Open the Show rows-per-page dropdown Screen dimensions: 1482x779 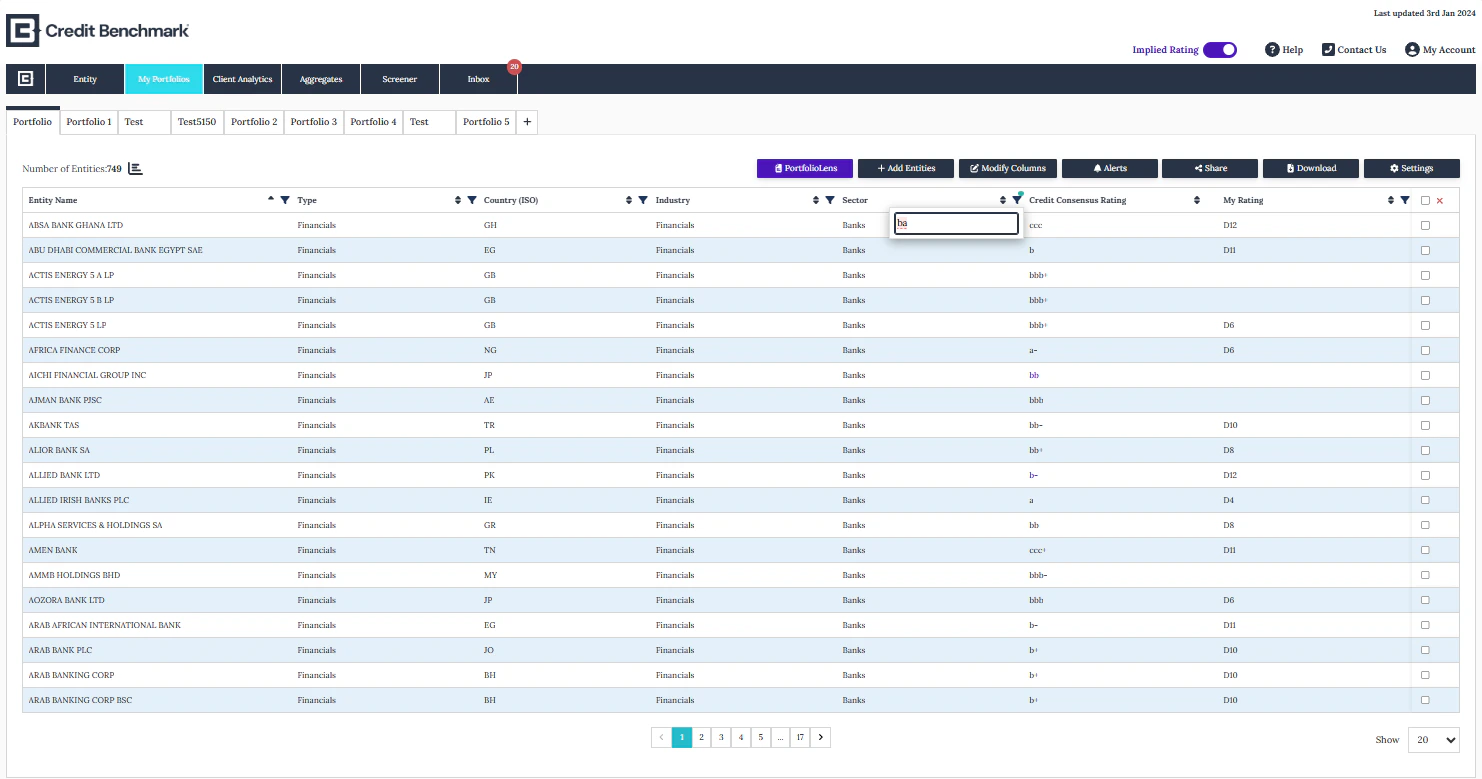click(1433, 740)
